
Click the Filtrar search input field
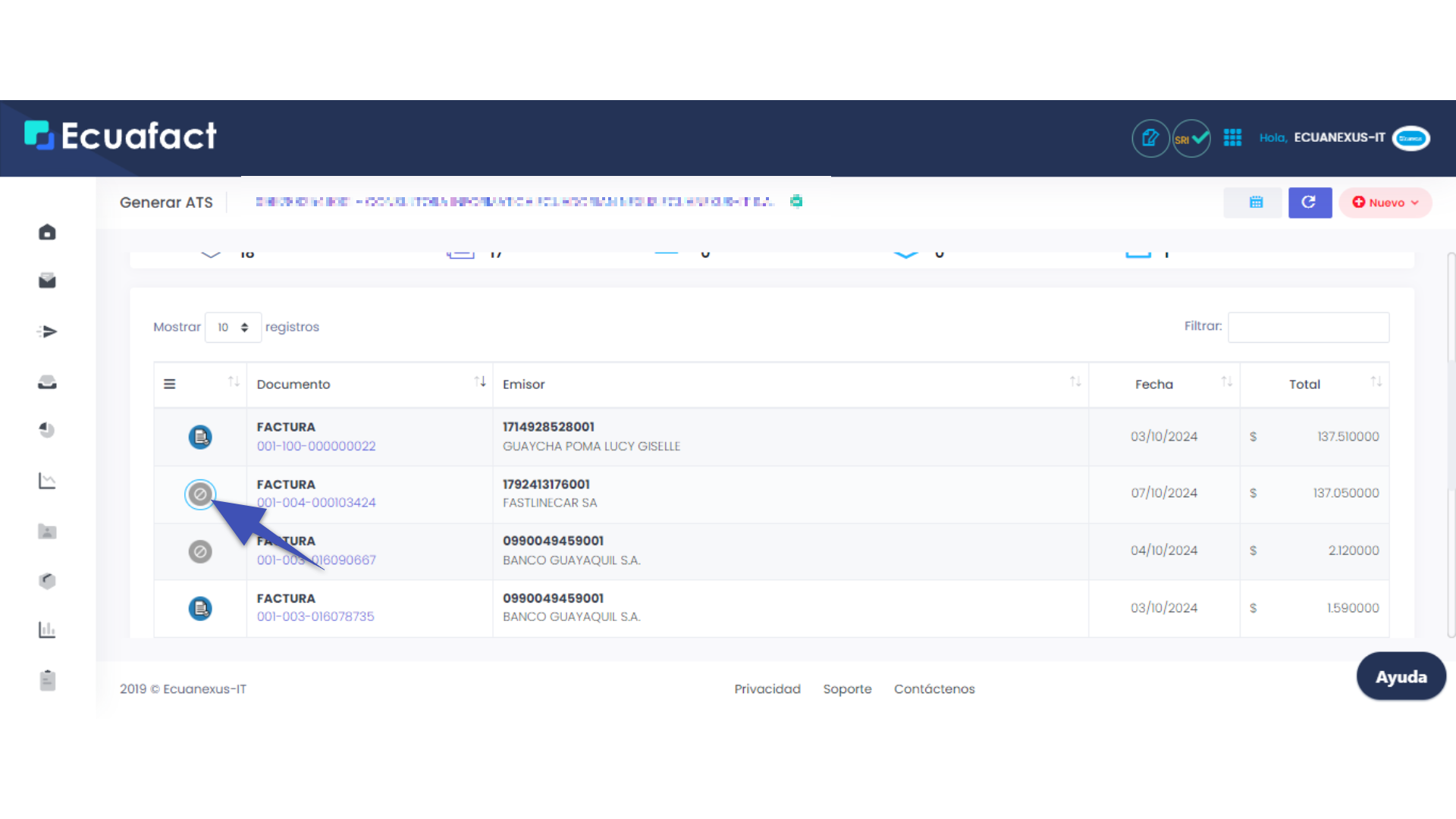click(x=1308, y=328)
